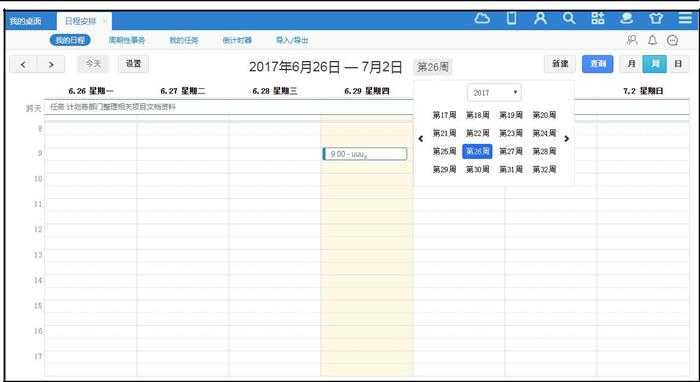Open the 我的任务 sub-tab
Viewport: 700px width, 382px height.
pos(183,40)
